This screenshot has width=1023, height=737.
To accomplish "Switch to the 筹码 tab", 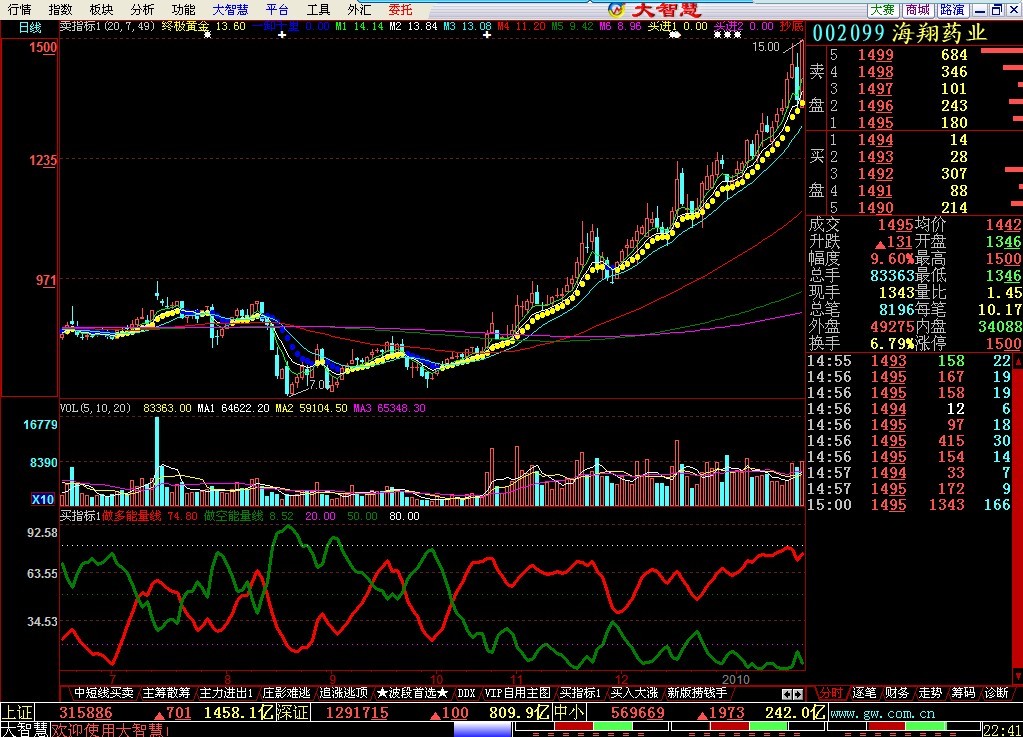I will tap(963, 692).
